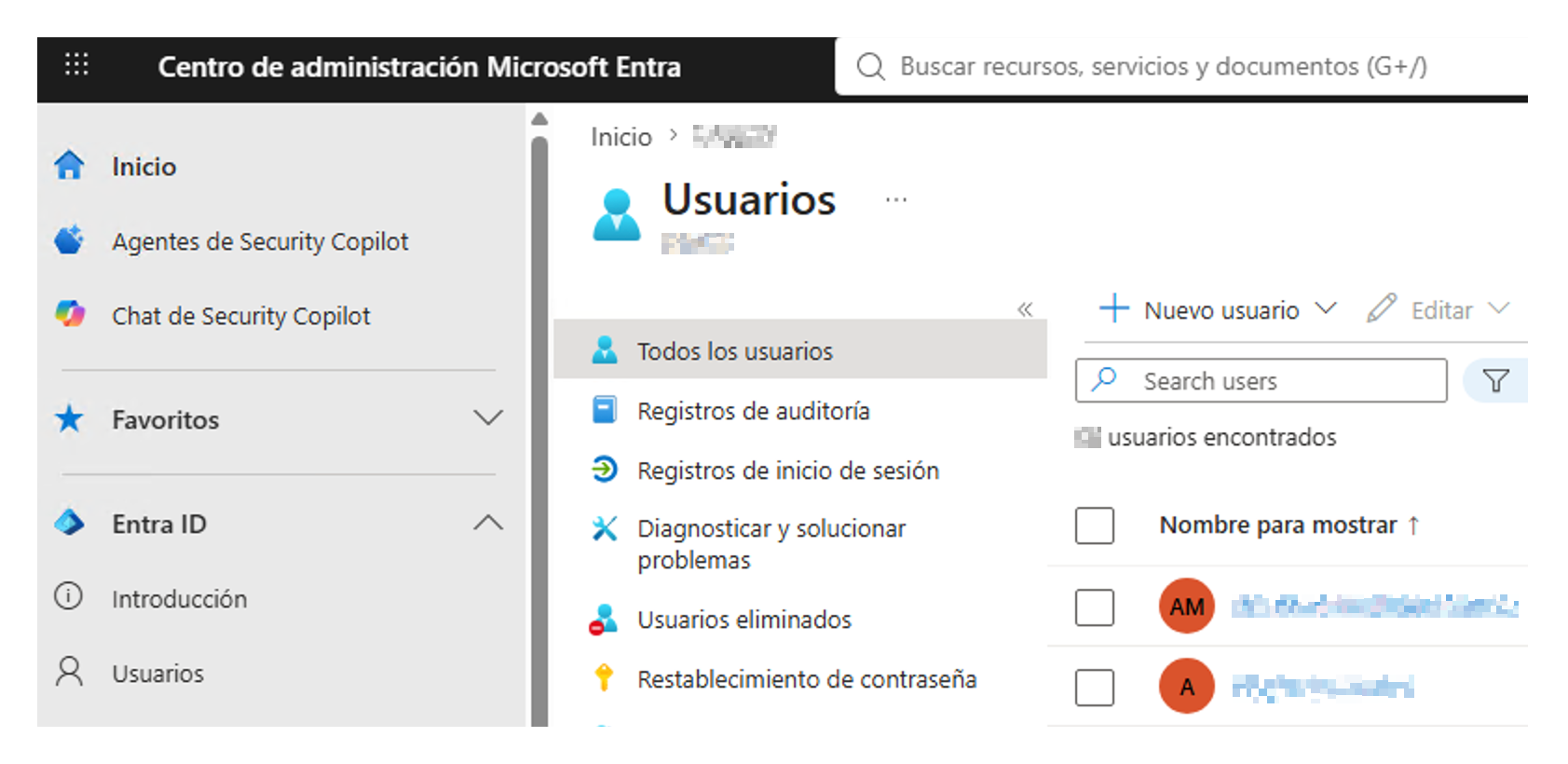The height and width of the screenshot is (764, 1568).
Task: Click the Usuarios person icon in sidebar
Action: [x=69, y=672]
